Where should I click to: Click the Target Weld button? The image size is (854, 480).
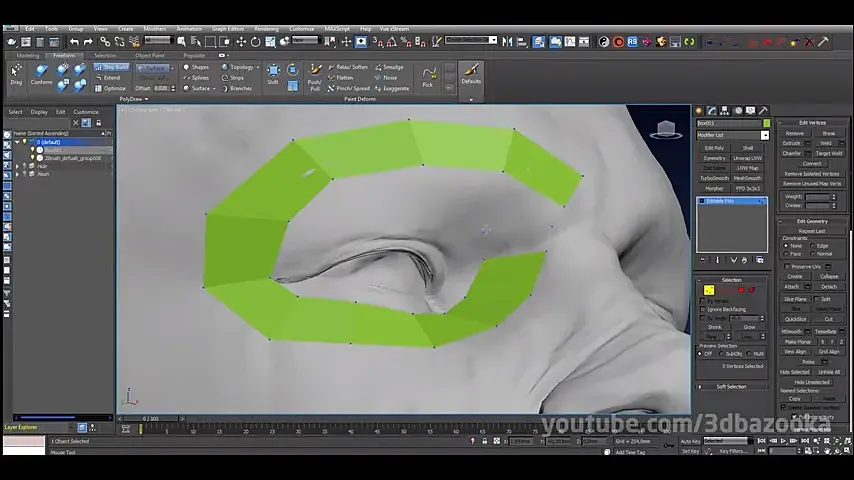(829, 154)
